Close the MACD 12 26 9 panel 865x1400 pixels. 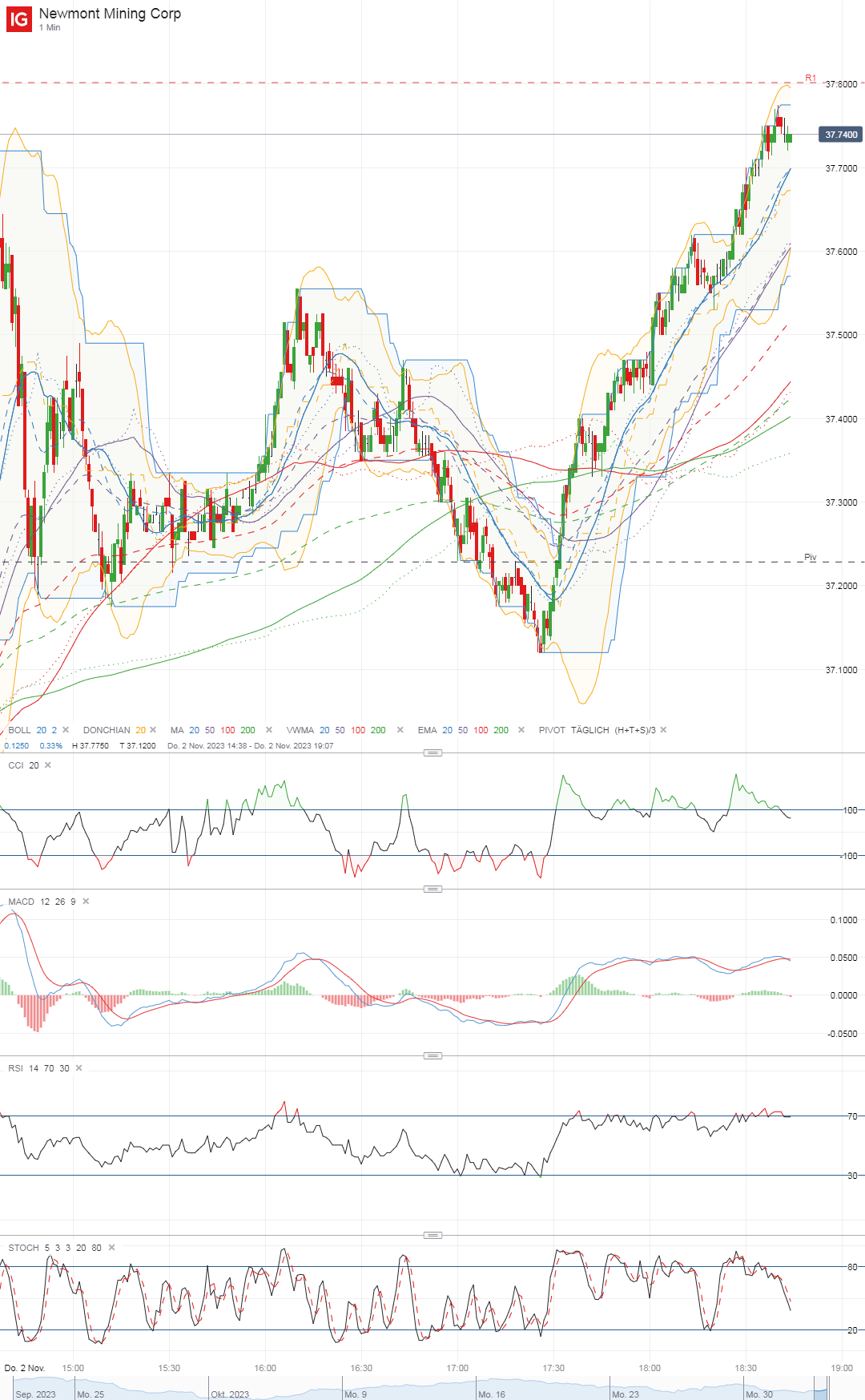(x=86, y=902)
